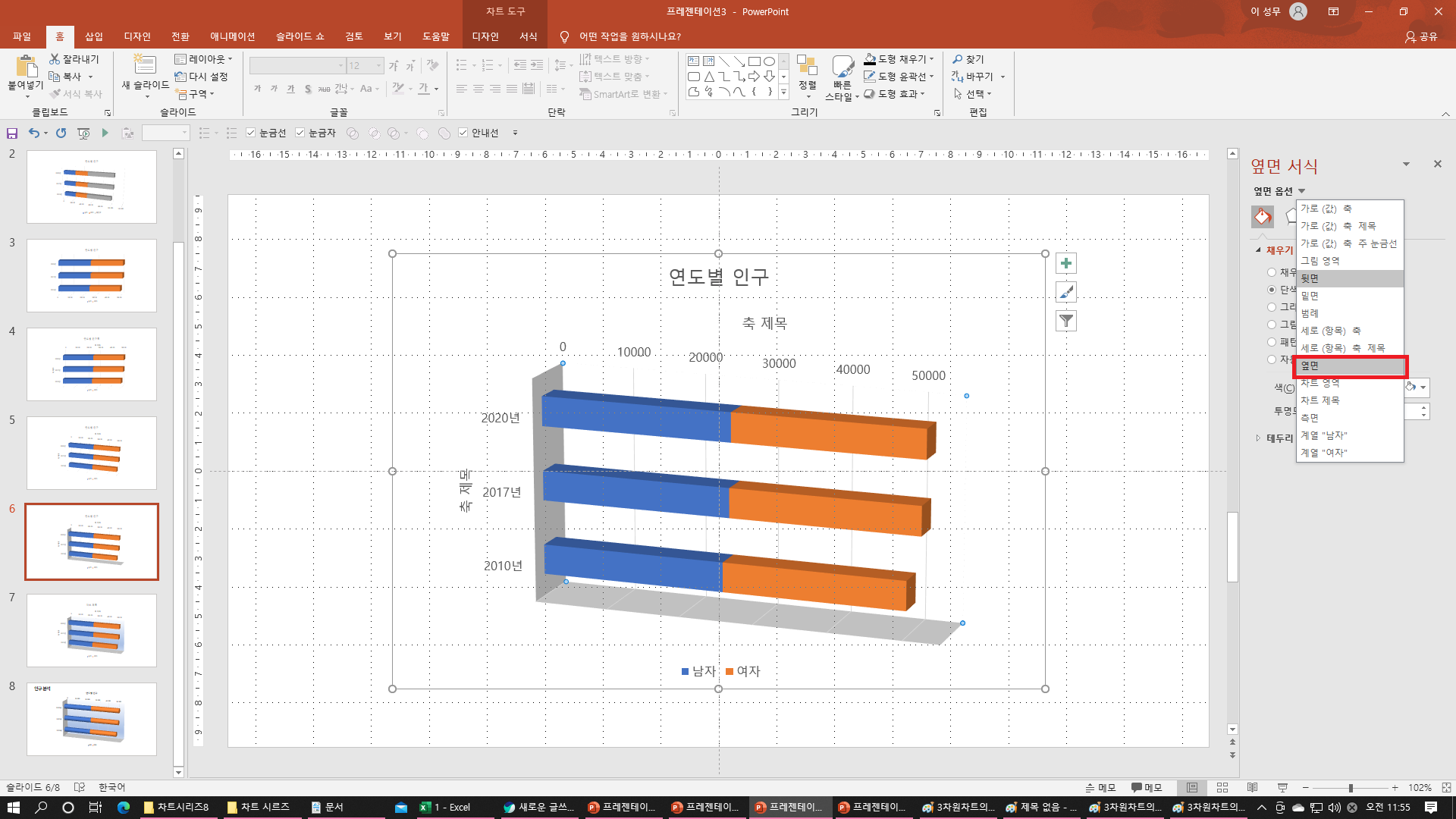Image resolution: width=1456 pixels, height=819 pixels.
Task: Click the chart filters funnel button
Action: click(x=1066, y=321)
